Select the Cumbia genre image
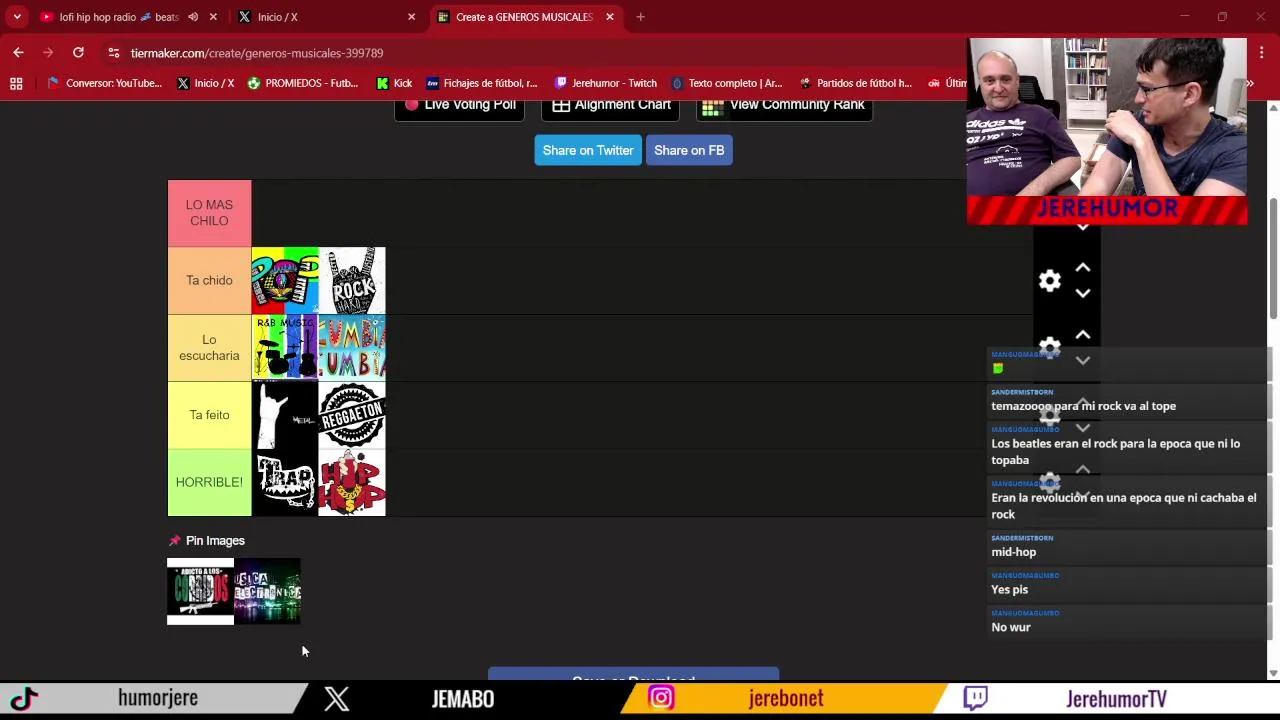Image resolution: width=1280 pixels, height=720 pixels. pos(352,347)
